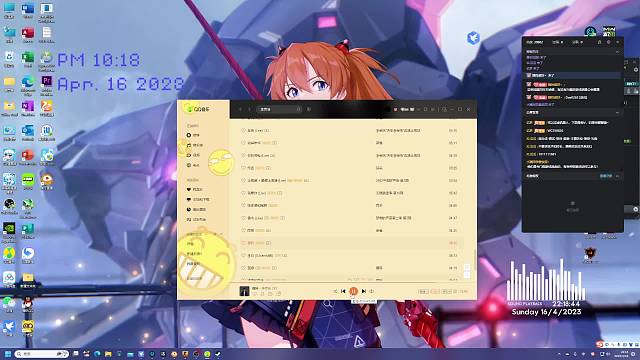640x360 pixels.
Task: Open the volume control beside next-track button
Action: 372,291
